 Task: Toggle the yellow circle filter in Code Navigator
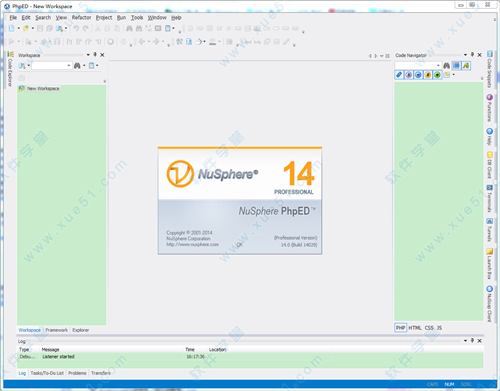tap(428, 75)
